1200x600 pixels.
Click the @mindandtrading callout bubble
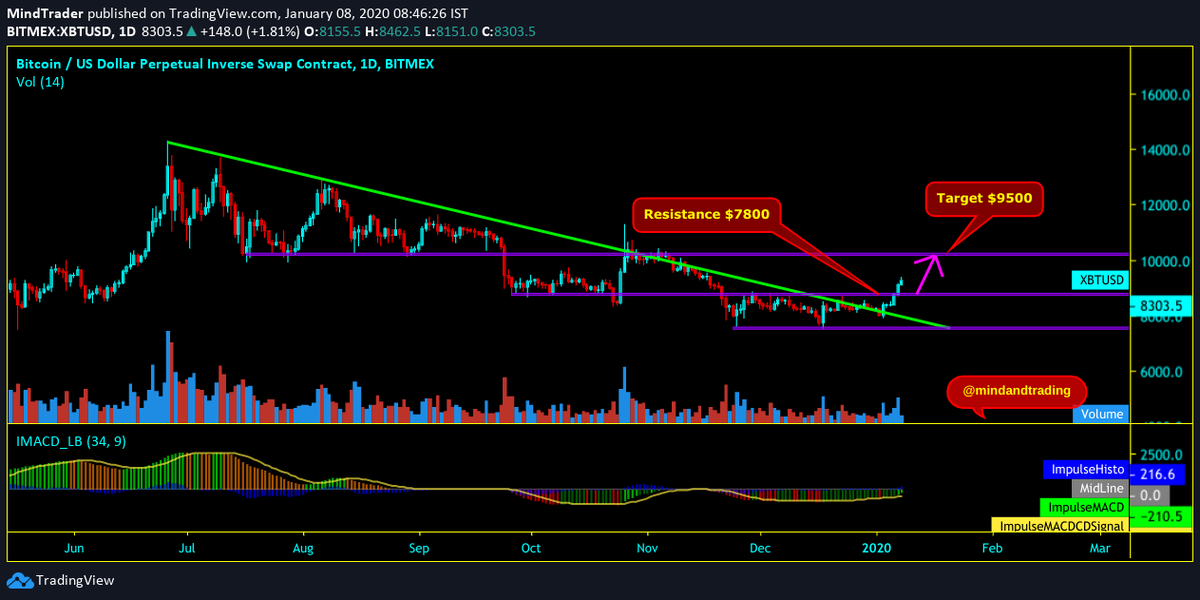click(x=1016, y=393)
